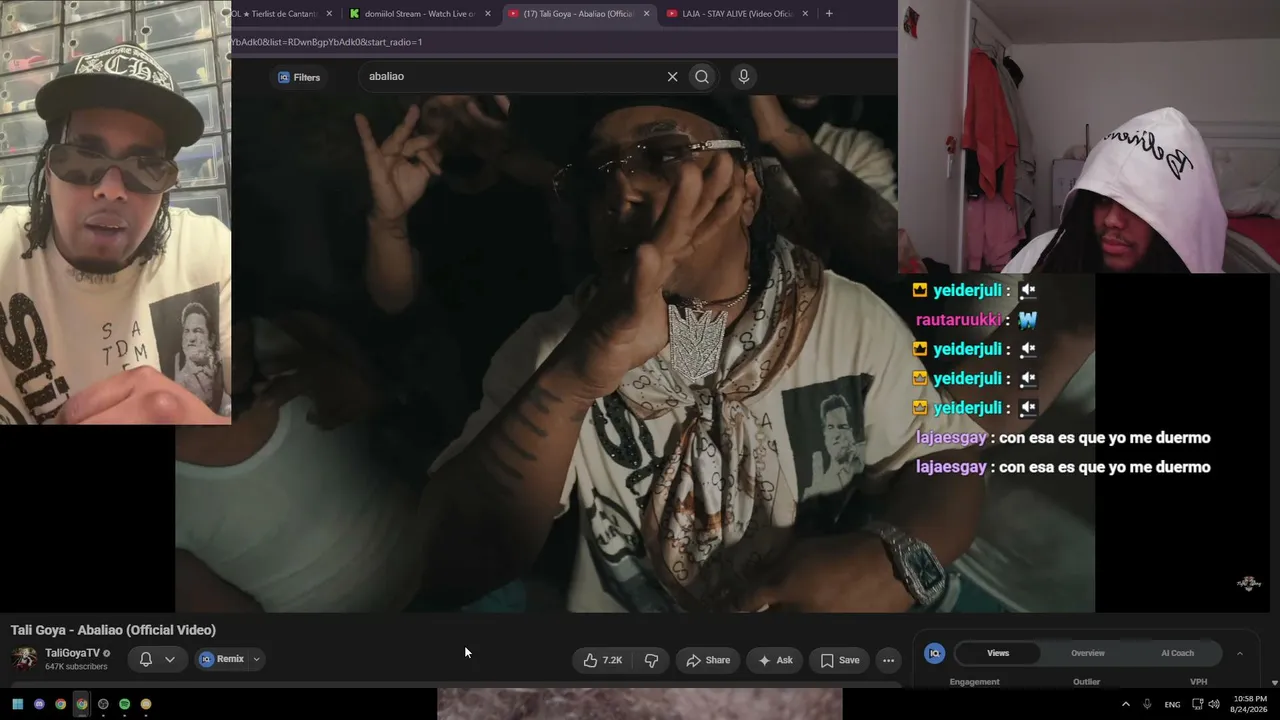
Task: Open network settings from system tray
Action: [x=1198, y=704]
